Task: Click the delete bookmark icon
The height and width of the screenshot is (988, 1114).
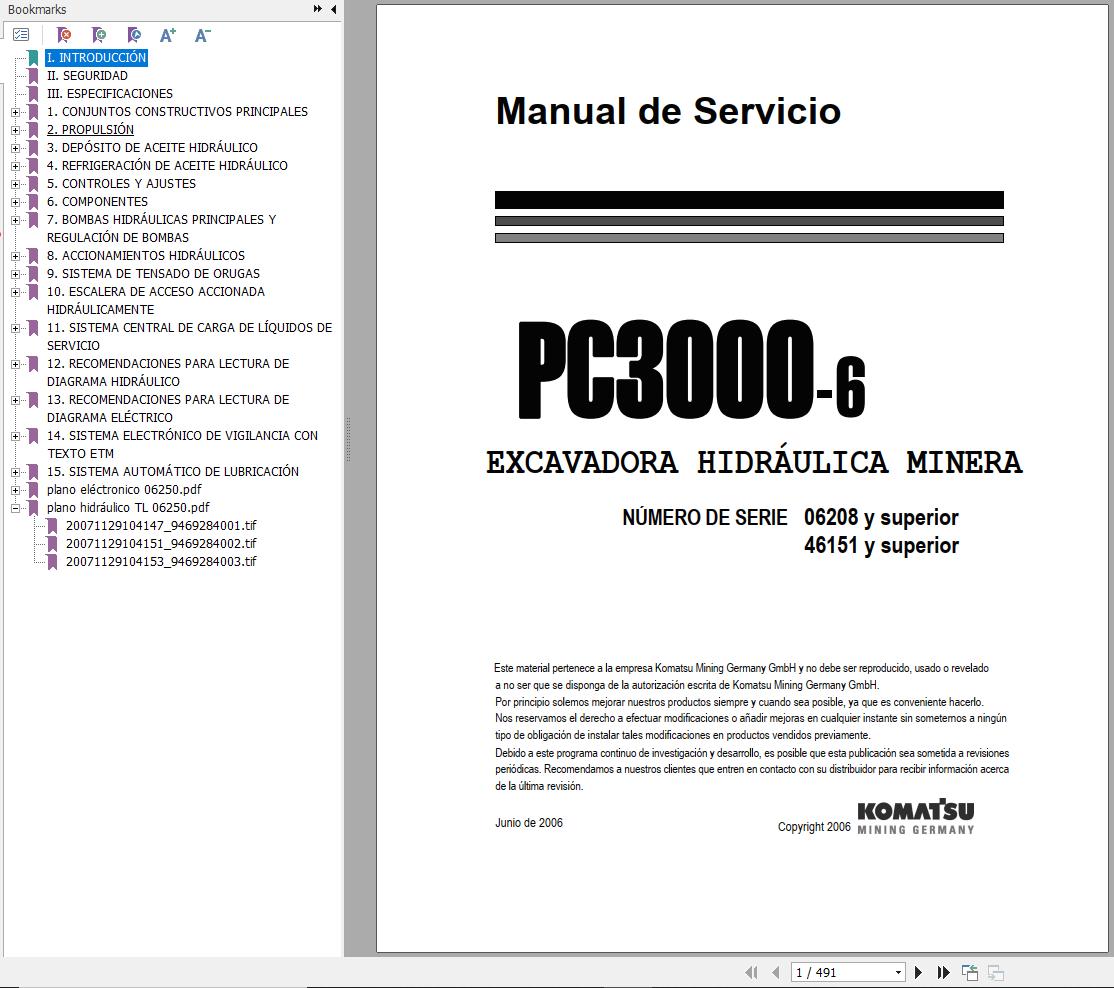Action: (64, 35)
